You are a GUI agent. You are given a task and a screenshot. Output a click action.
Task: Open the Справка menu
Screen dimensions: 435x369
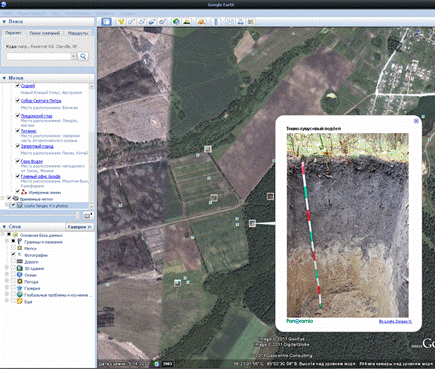128,13
